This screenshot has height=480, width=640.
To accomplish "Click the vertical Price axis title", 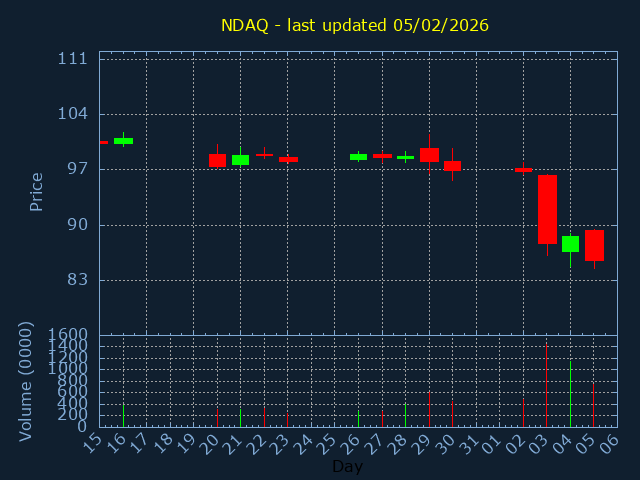I will [36, 192].
